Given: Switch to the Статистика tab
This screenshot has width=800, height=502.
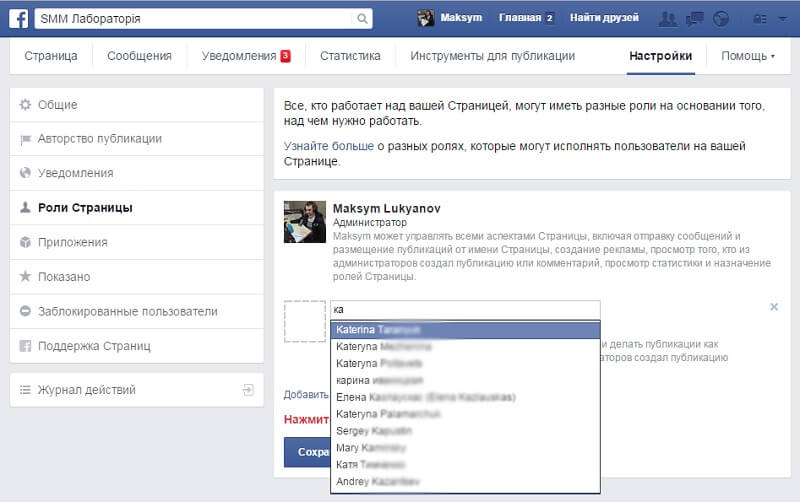Looking at the screenshot, I should coord(350,56).
